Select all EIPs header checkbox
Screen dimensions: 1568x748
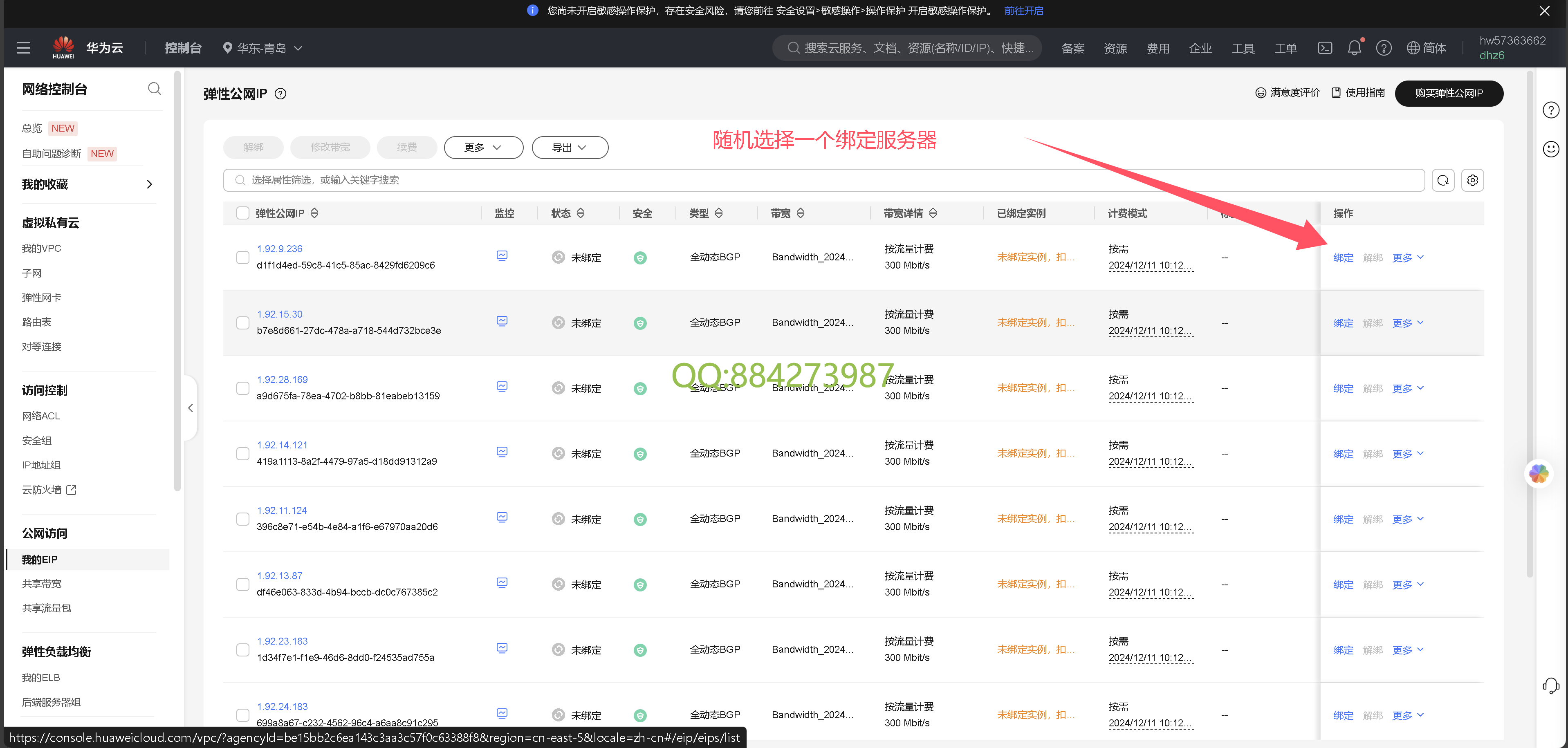(x=243, y=213)
